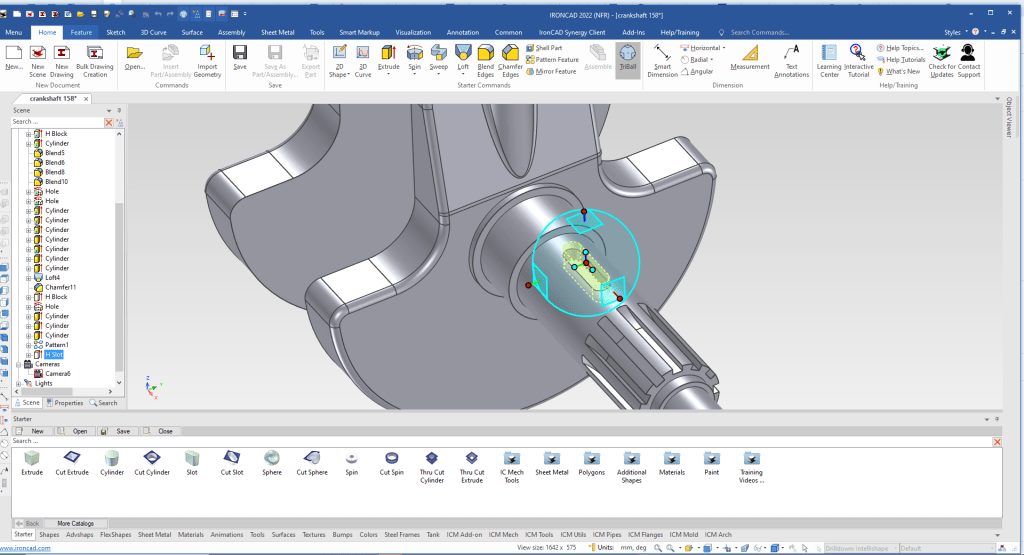This screenshot has height=555, width=1024.
Task: Open the Extrude dropdown in ribbon
Action: [x=388, y=73]
